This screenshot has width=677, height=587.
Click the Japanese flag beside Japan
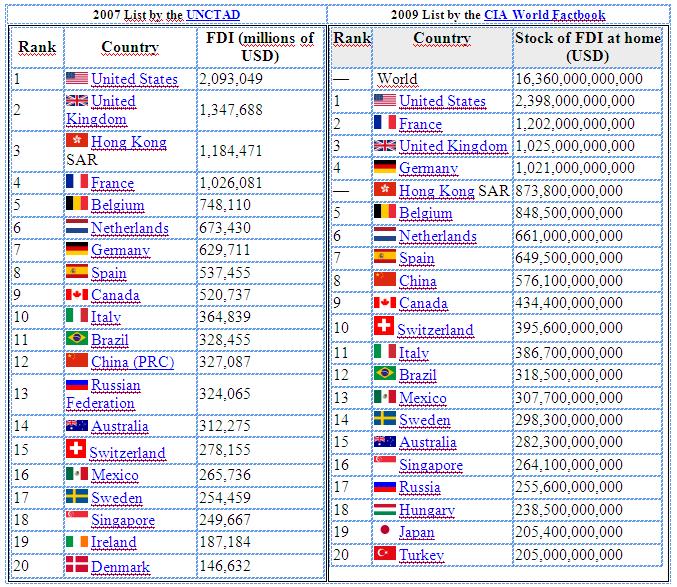[x=385, y=530]
